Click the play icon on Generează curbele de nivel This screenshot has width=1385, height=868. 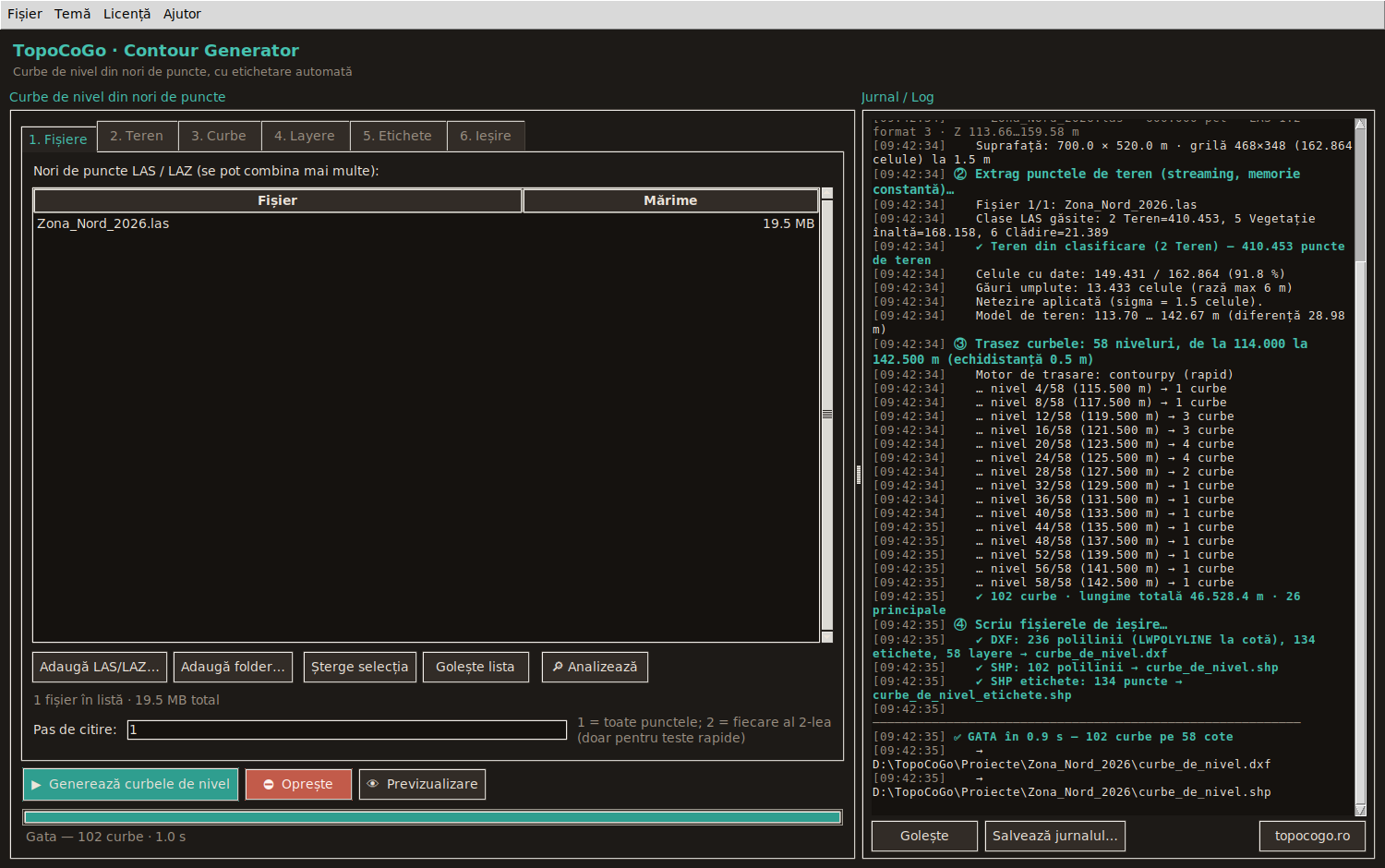pyautogui.click(x=36, y=785)
